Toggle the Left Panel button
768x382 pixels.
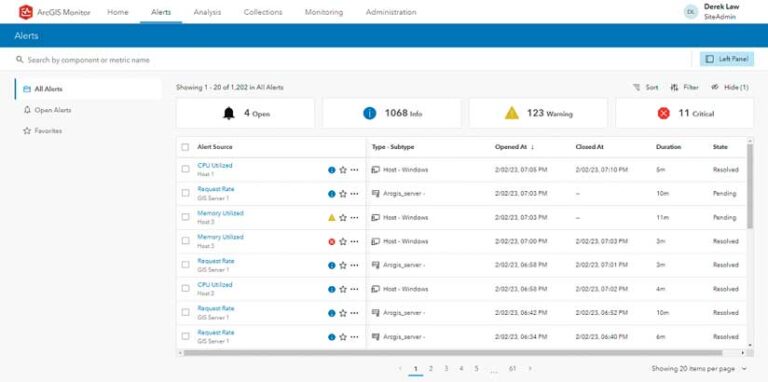click(727, 59)
